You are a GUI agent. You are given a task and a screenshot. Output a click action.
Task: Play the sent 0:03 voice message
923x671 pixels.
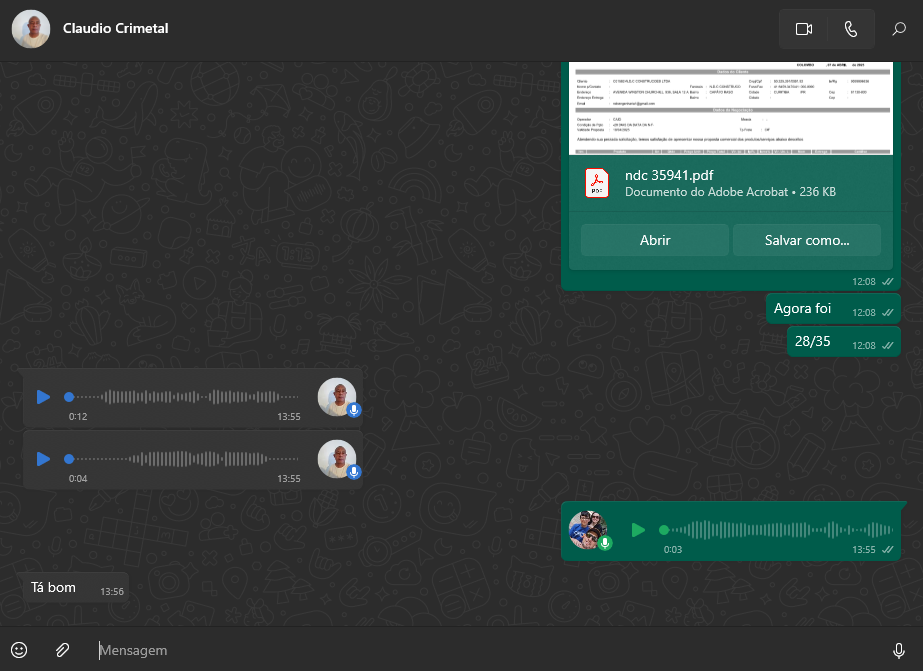[638, 529]
